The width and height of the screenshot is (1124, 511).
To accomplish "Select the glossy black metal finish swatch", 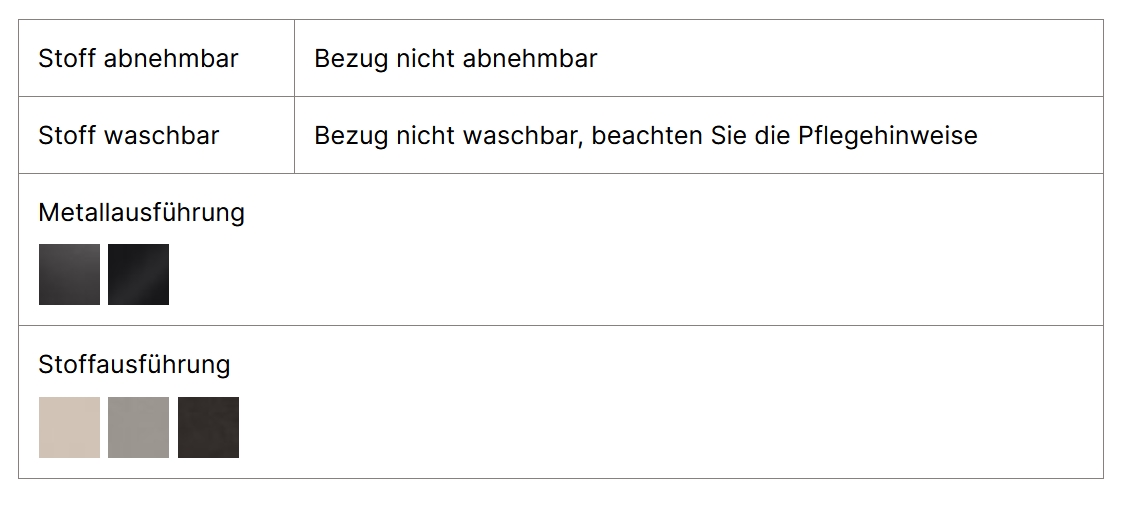I will pyautogui.click(x=138, y=274).
